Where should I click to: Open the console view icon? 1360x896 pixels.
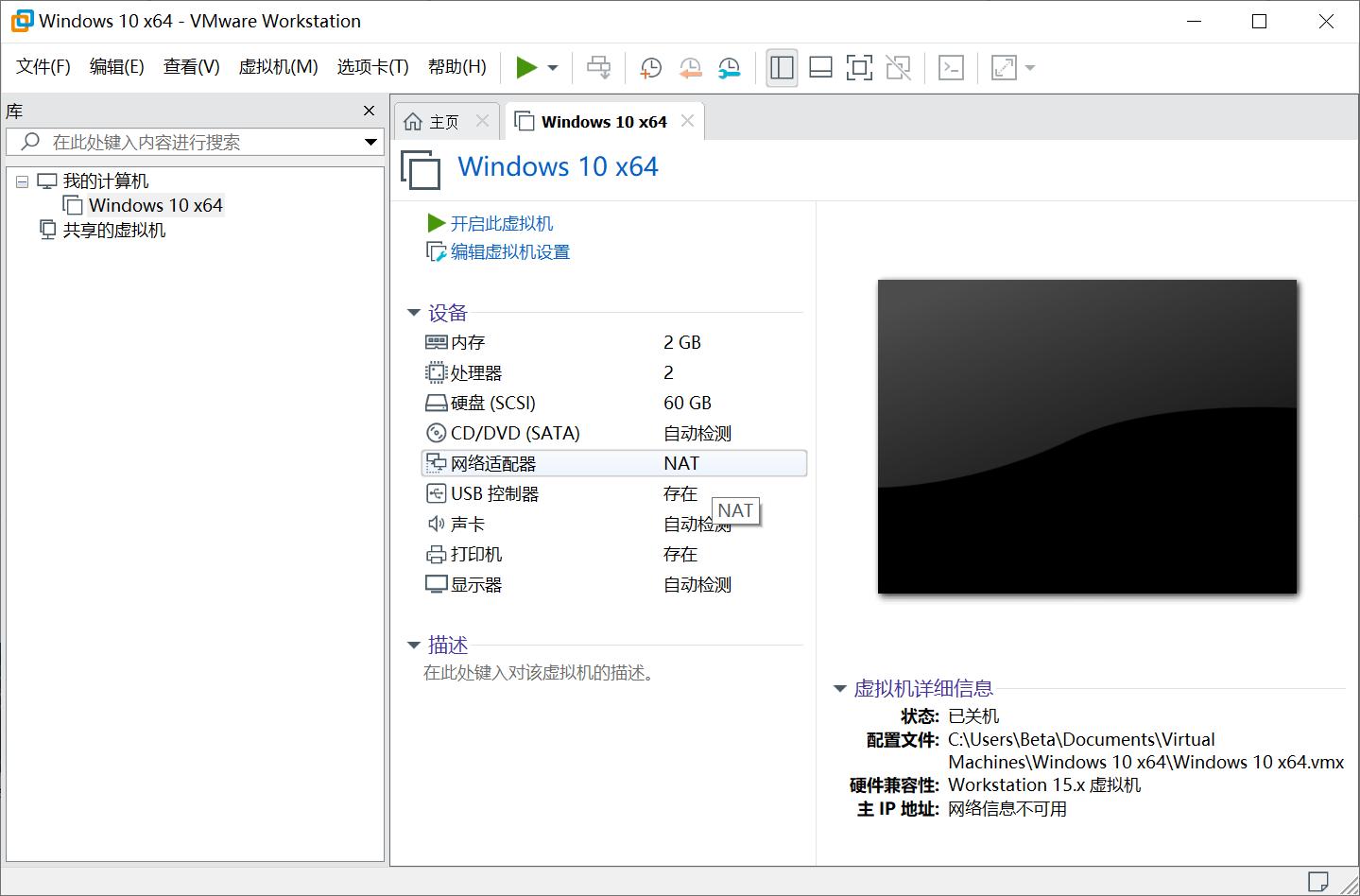pos(951,67)
